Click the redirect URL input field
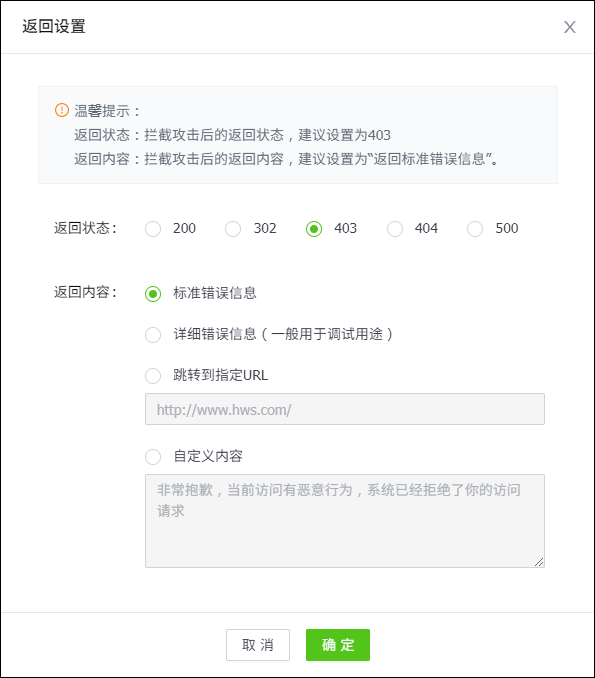The width and height of the screenshot is (595, 678). click(345, 409)
